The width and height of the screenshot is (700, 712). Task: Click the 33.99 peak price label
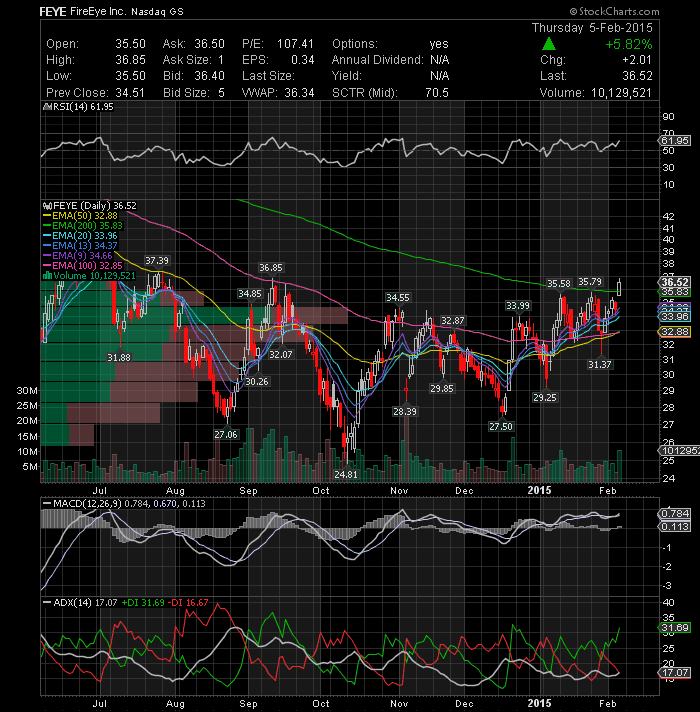pos(518,306)
